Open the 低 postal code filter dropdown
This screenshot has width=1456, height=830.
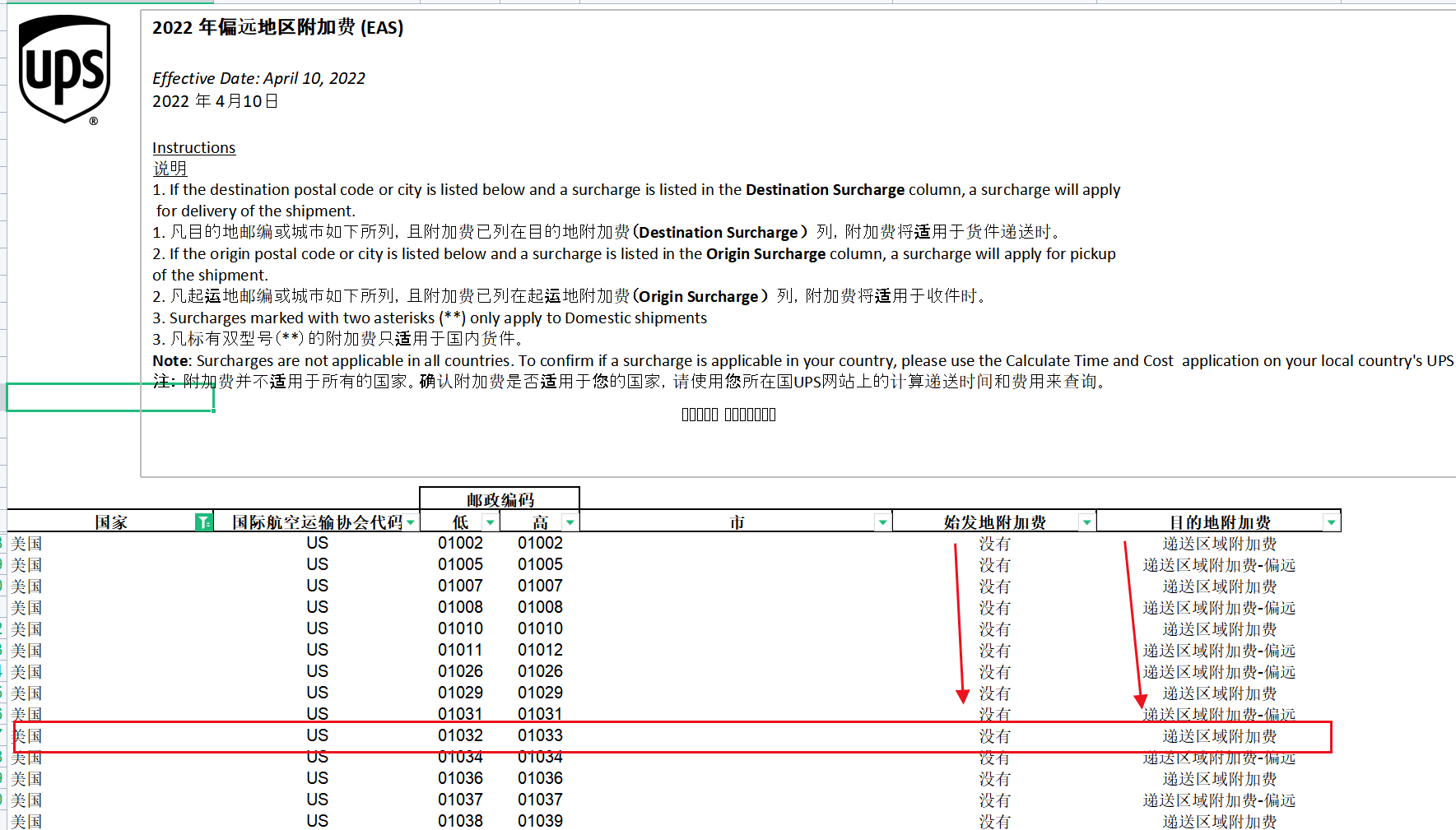click(x=491, y=522)
